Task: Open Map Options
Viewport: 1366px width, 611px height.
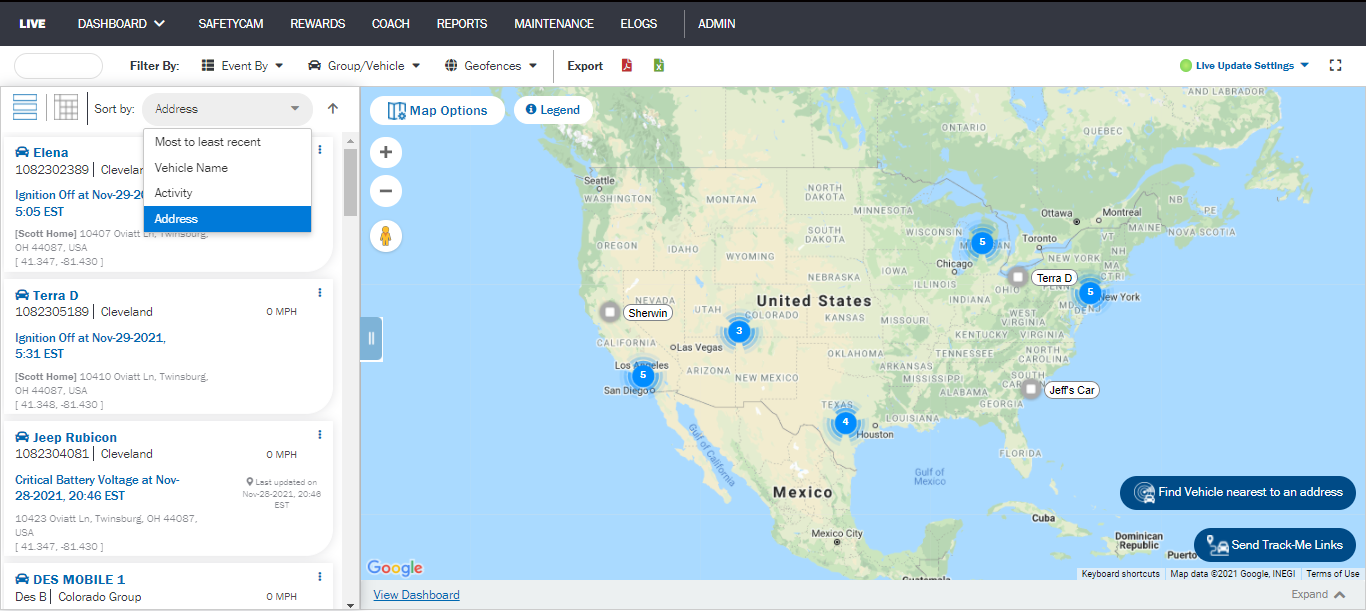Action: 437,110
